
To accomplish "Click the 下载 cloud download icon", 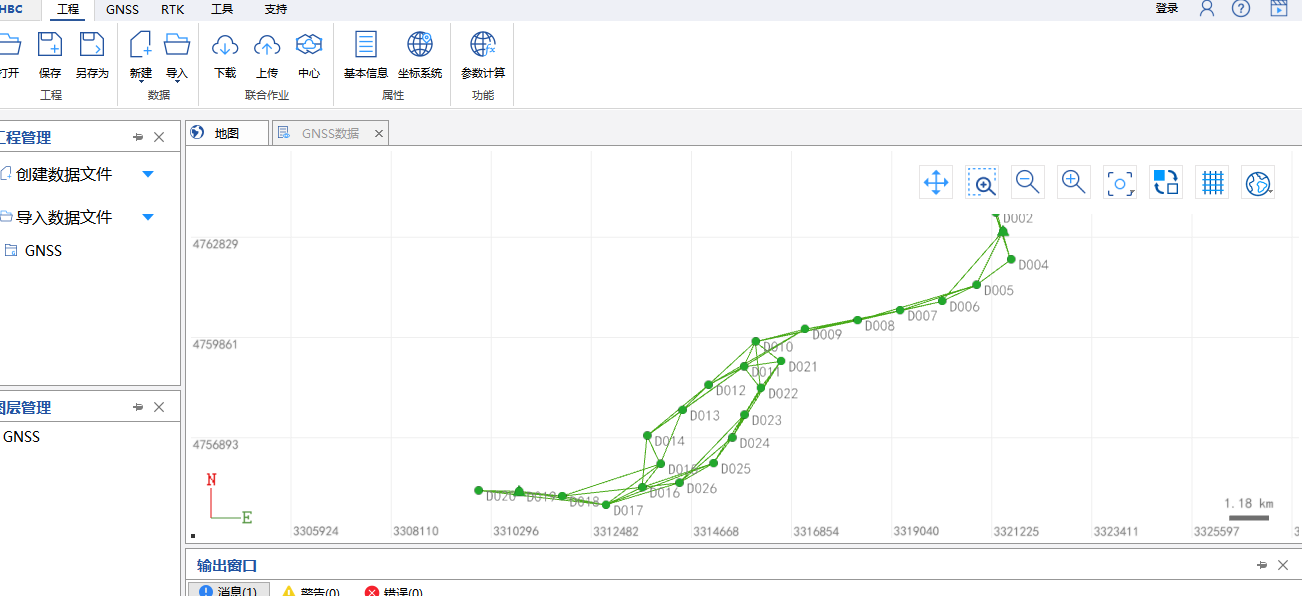I will click(225, 46).
